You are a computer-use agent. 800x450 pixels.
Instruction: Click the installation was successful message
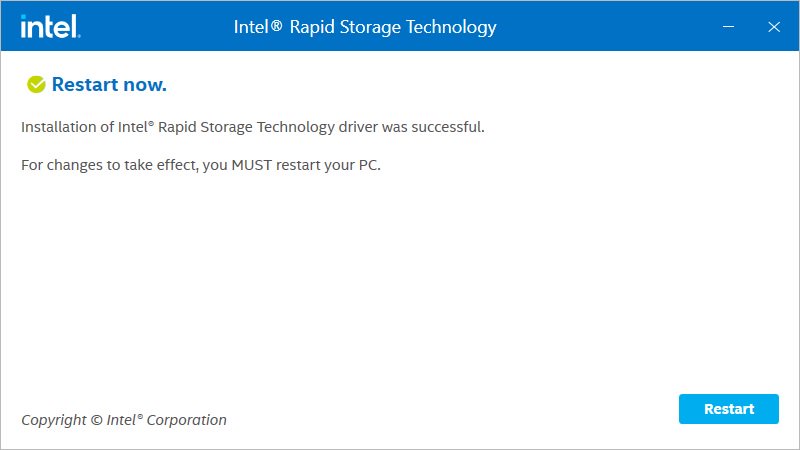click(x=252, y=127)
